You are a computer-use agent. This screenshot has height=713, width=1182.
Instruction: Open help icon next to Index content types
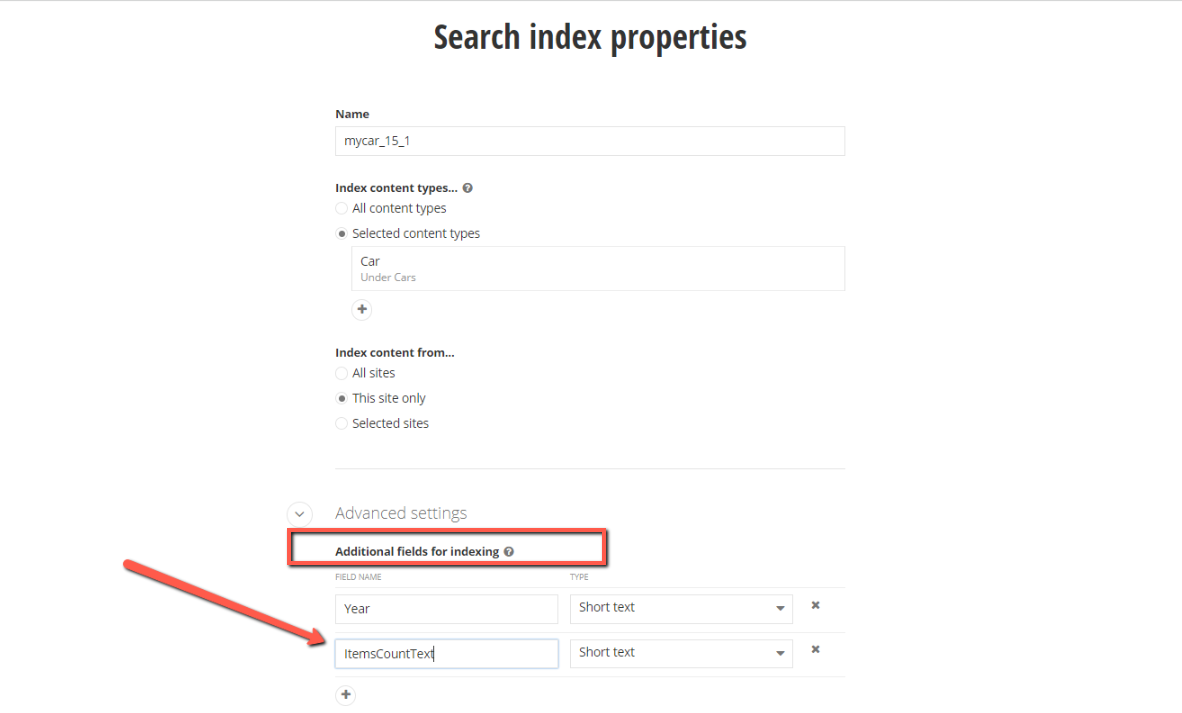(467, 188)
